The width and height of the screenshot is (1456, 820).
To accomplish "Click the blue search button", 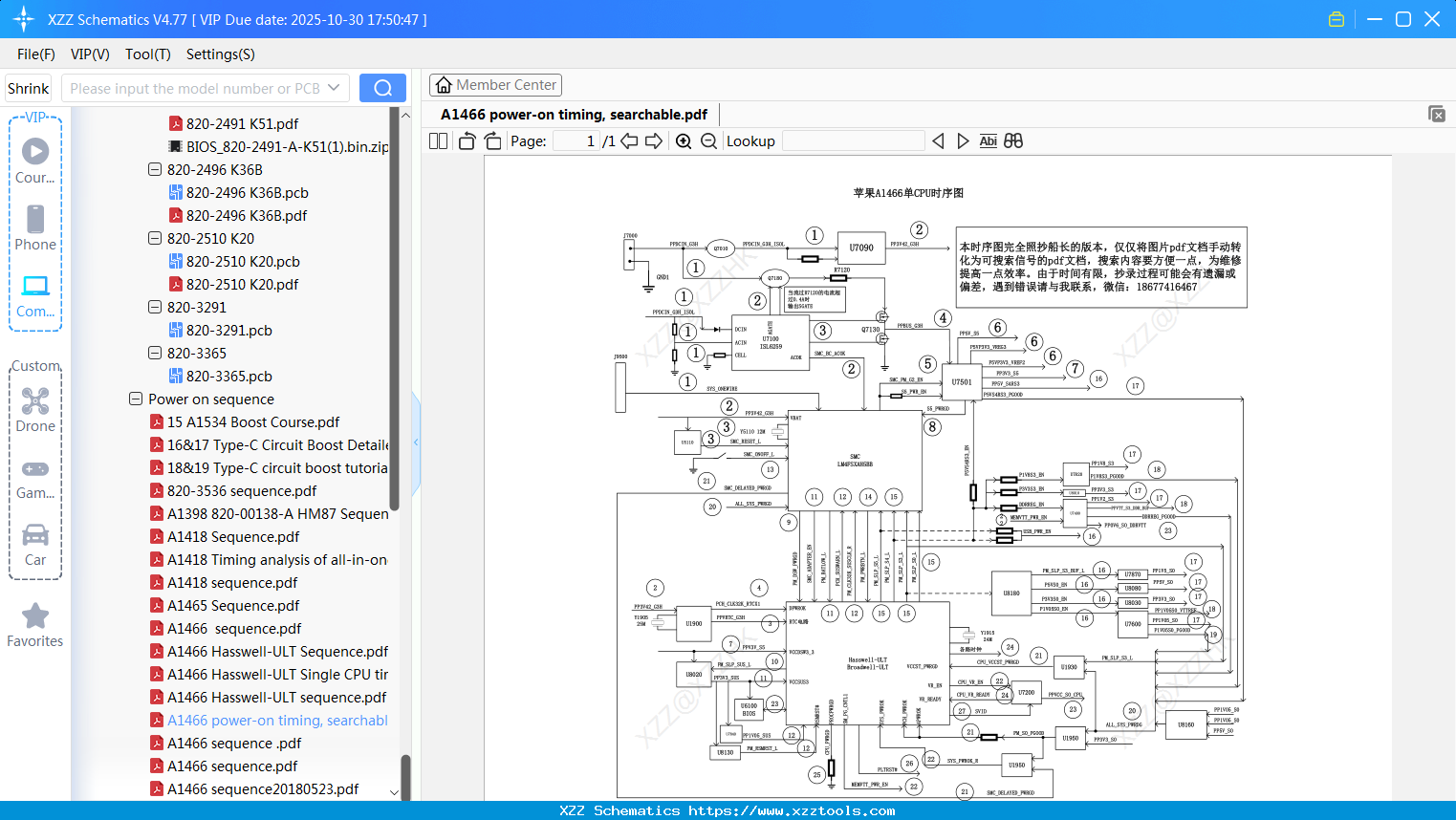I will (x=382, y=88).
